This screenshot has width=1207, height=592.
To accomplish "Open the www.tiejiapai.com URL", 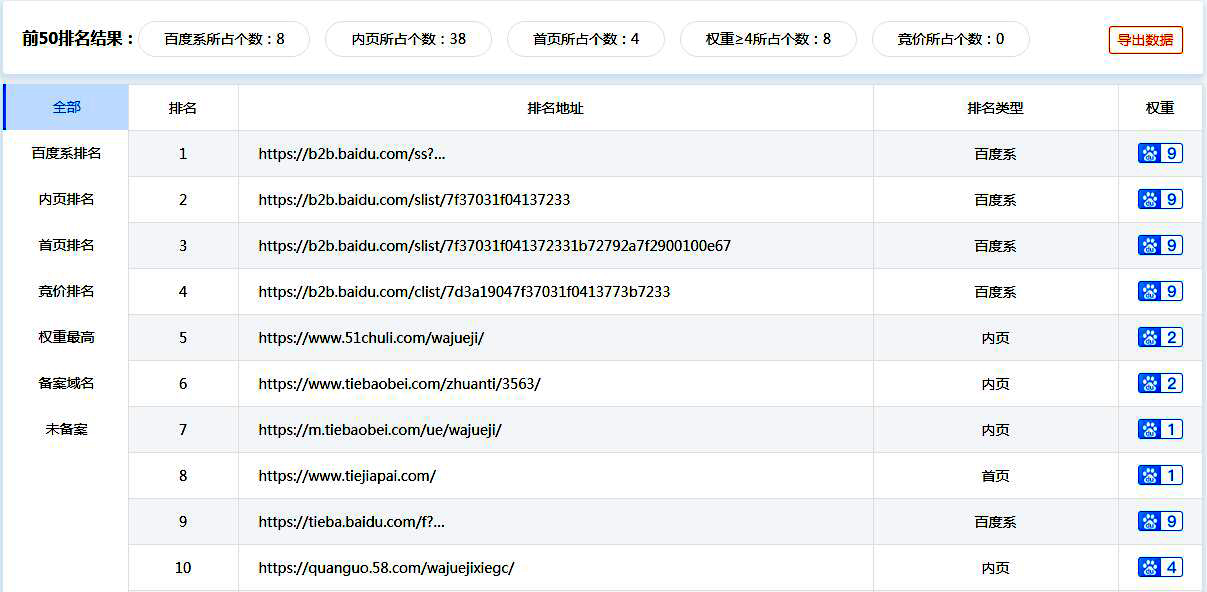I will point(347,476).
